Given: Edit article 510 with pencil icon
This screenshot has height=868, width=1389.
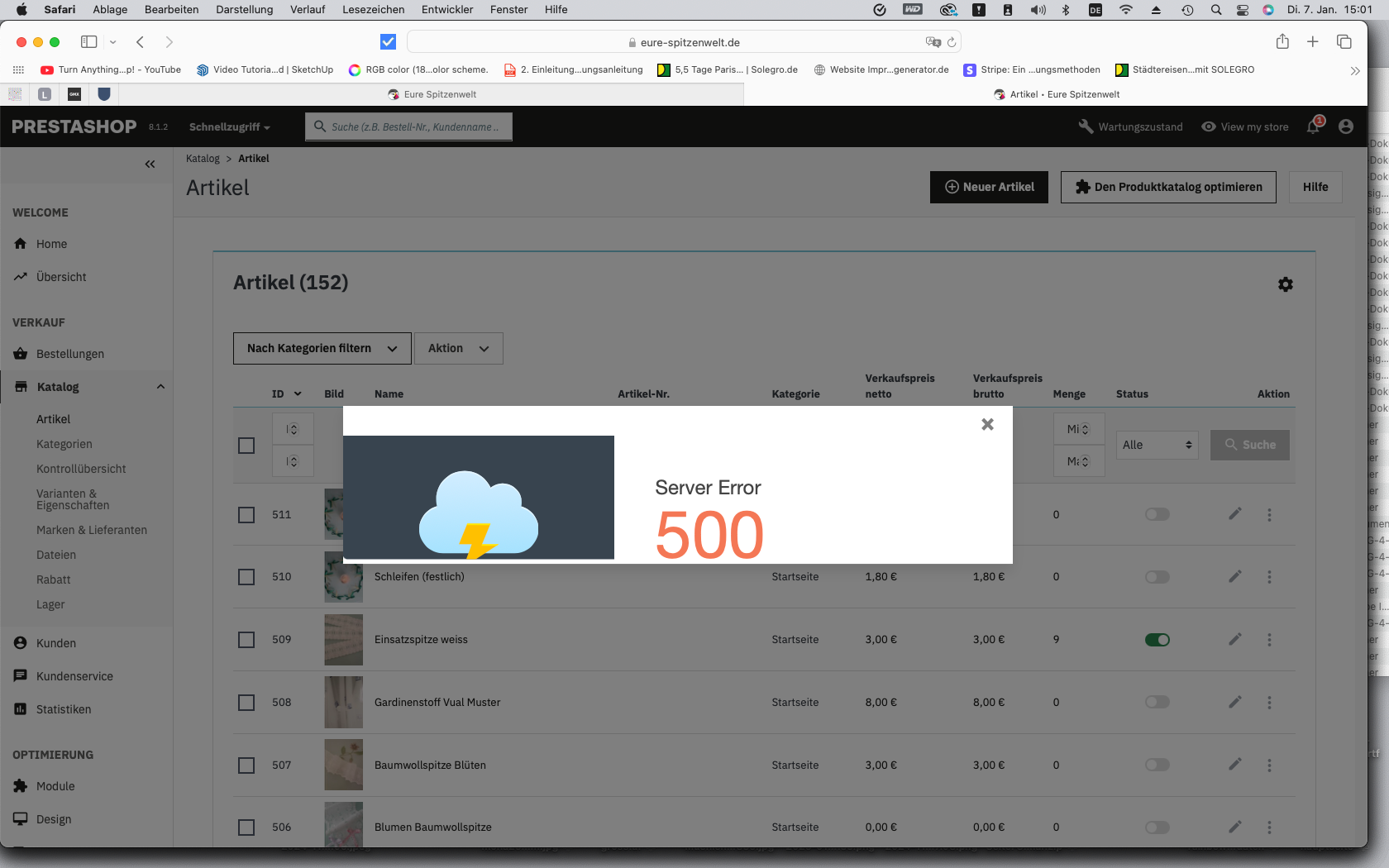Looking at the screenshot, I should [1235, 576].
